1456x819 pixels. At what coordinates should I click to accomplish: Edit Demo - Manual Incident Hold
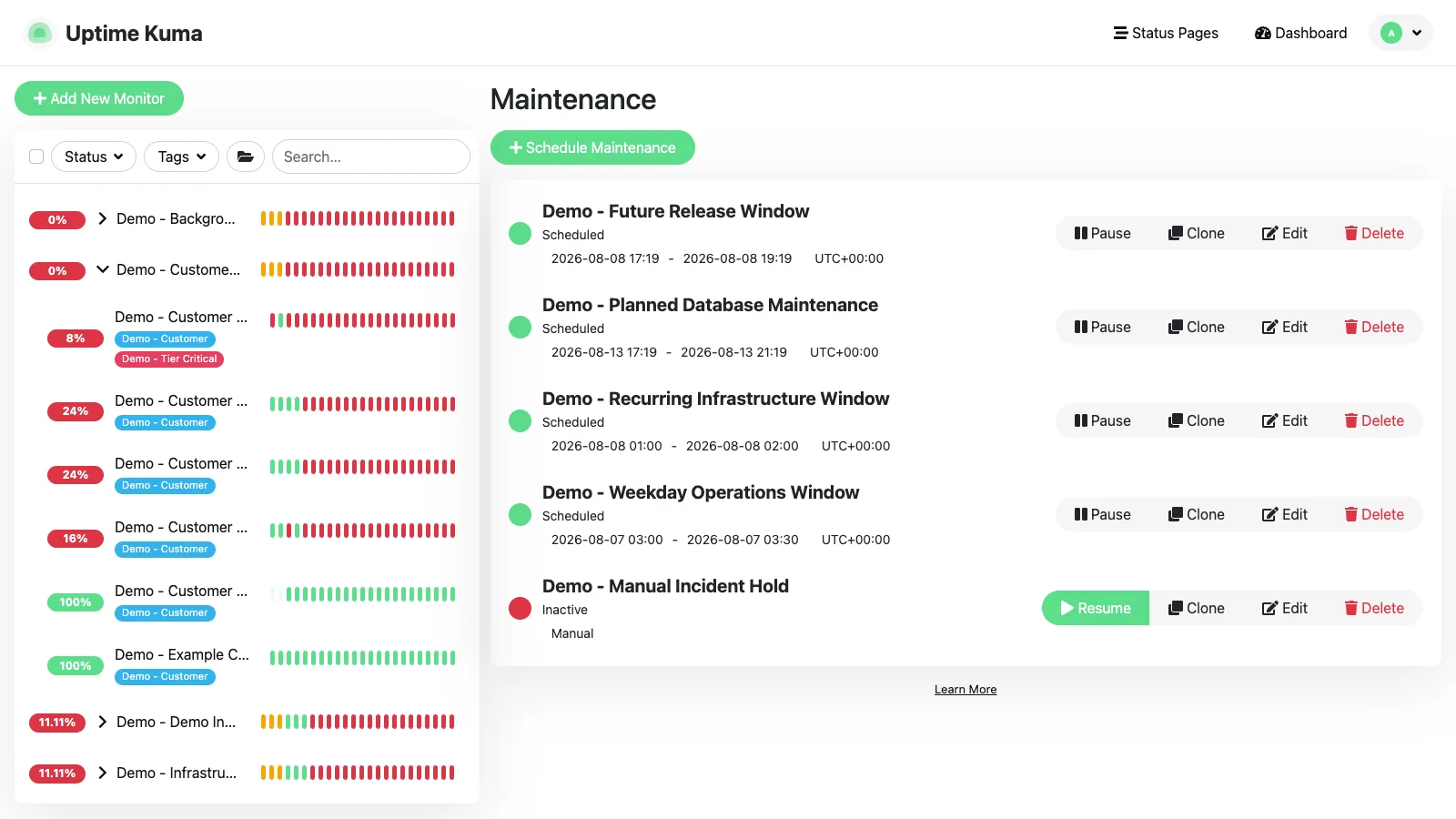click(1284, 608)
